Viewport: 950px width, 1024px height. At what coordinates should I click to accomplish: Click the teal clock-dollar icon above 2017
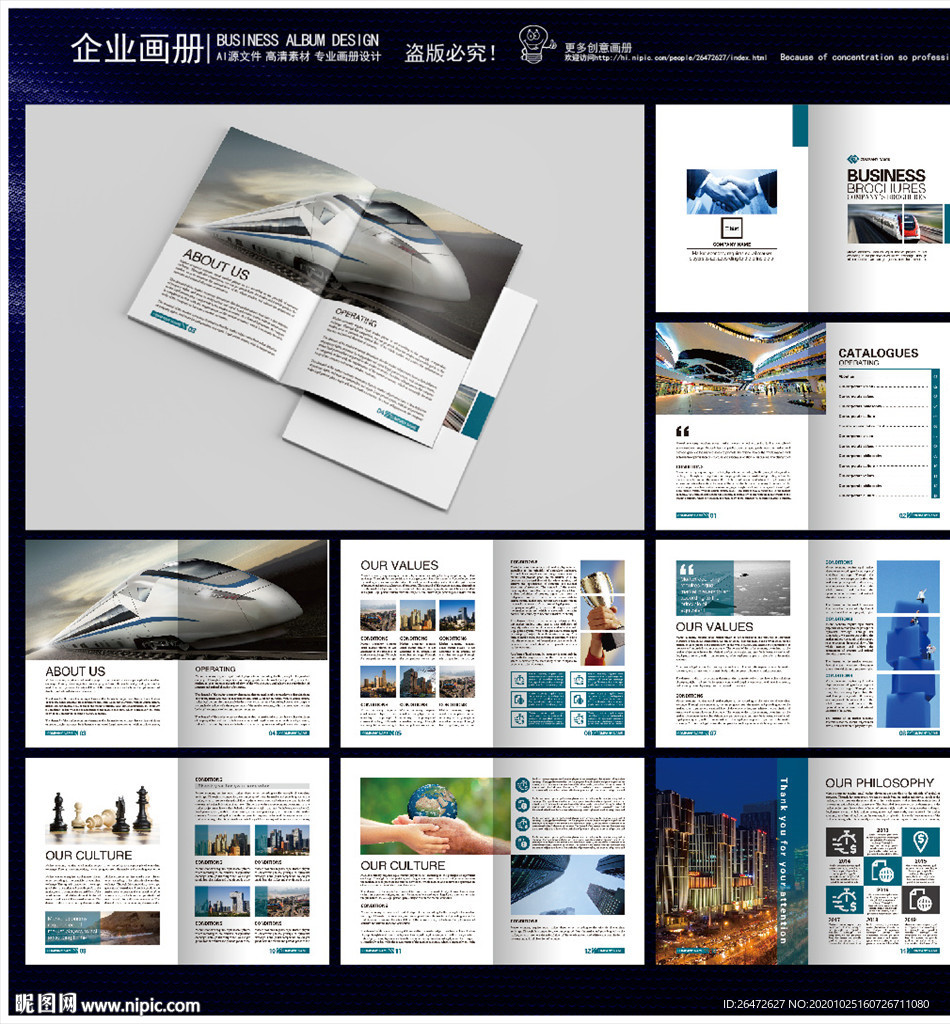click(844, 900)
